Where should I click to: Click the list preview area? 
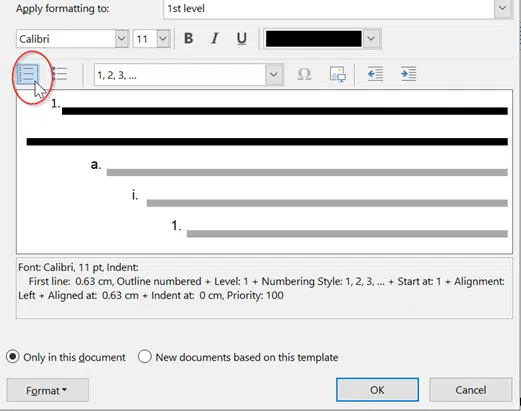264,172
